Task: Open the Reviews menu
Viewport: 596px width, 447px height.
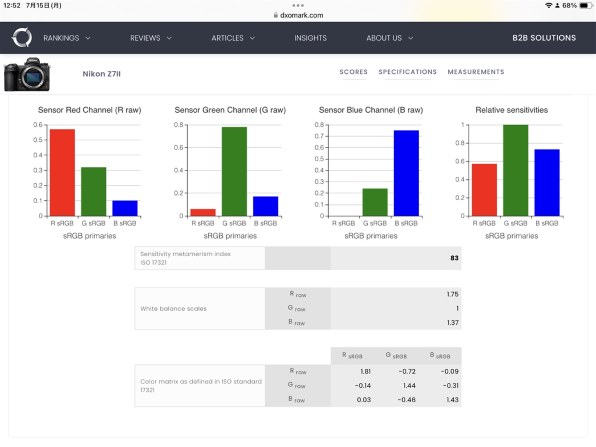Action: click(145, 38)
